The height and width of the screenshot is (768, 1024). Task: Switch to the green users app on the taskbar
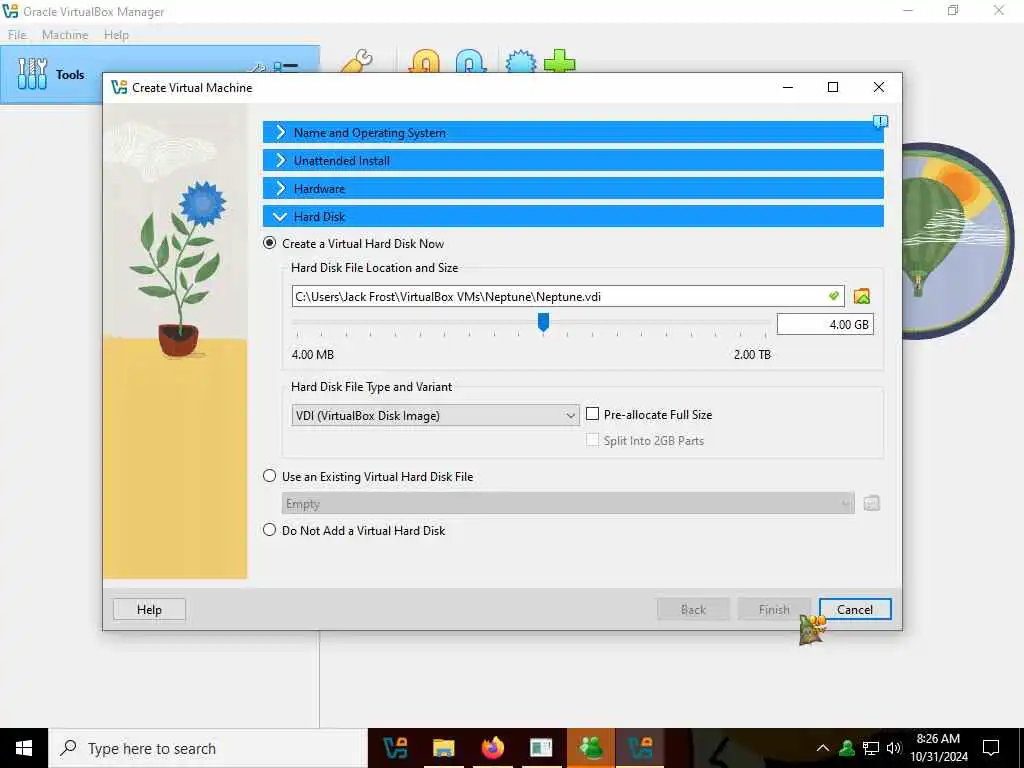(x=590, y=748)
